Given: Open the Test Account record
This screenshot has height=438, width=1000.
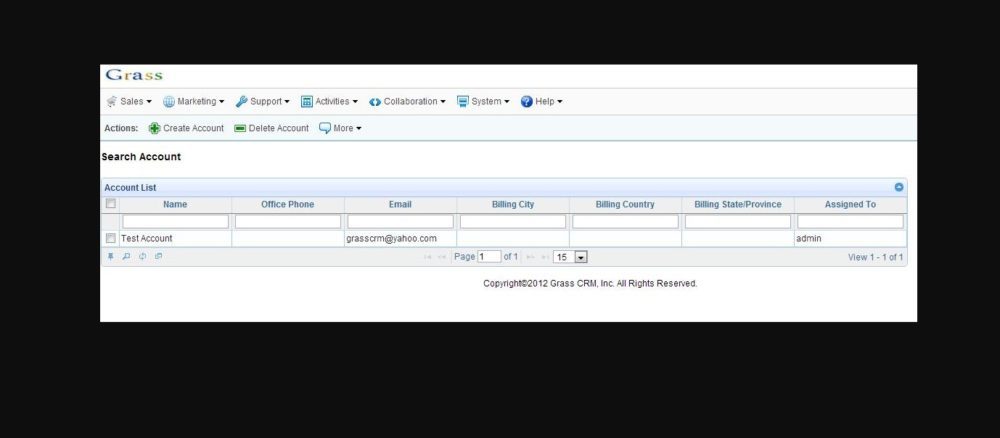Looking at the screenshot, I should coord(146,239).
